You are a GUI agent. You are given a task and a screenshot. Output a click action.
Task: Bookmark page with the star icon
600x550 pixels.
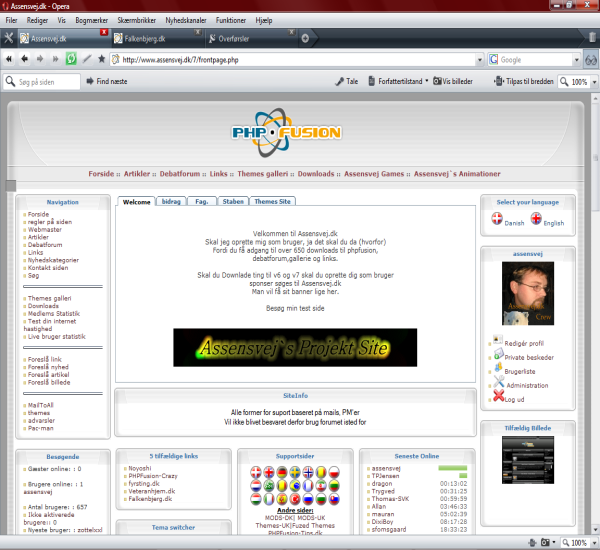tap(101, 59)
